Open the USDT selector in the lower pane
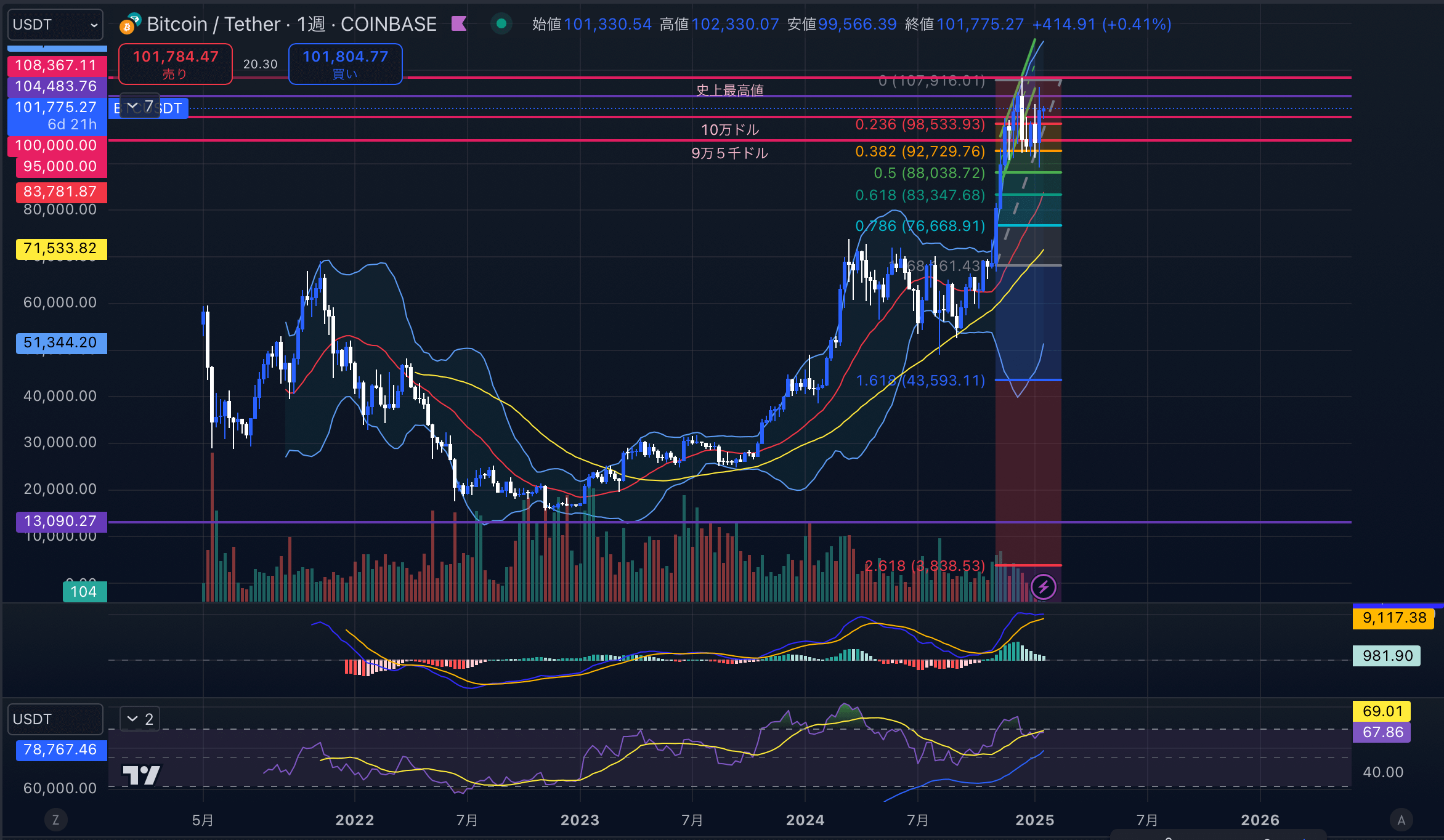 pyautogui.click(x=55, y=719)
